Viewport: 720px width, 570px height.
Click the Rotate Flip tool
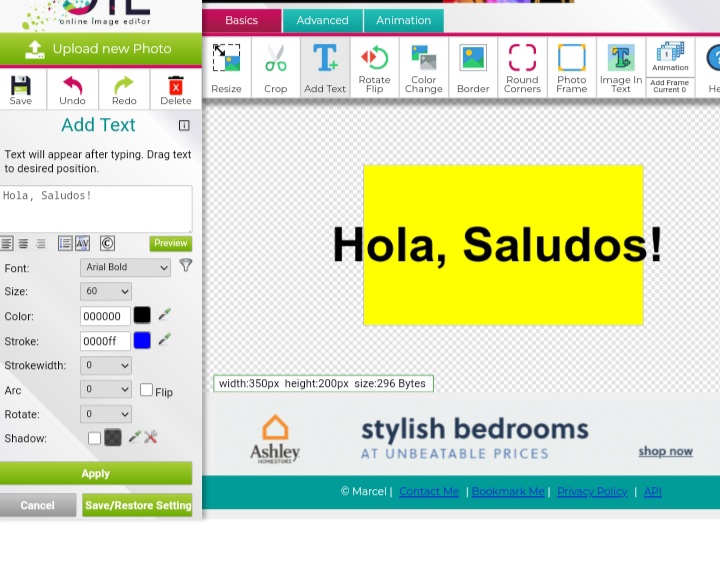pos(374,68)
